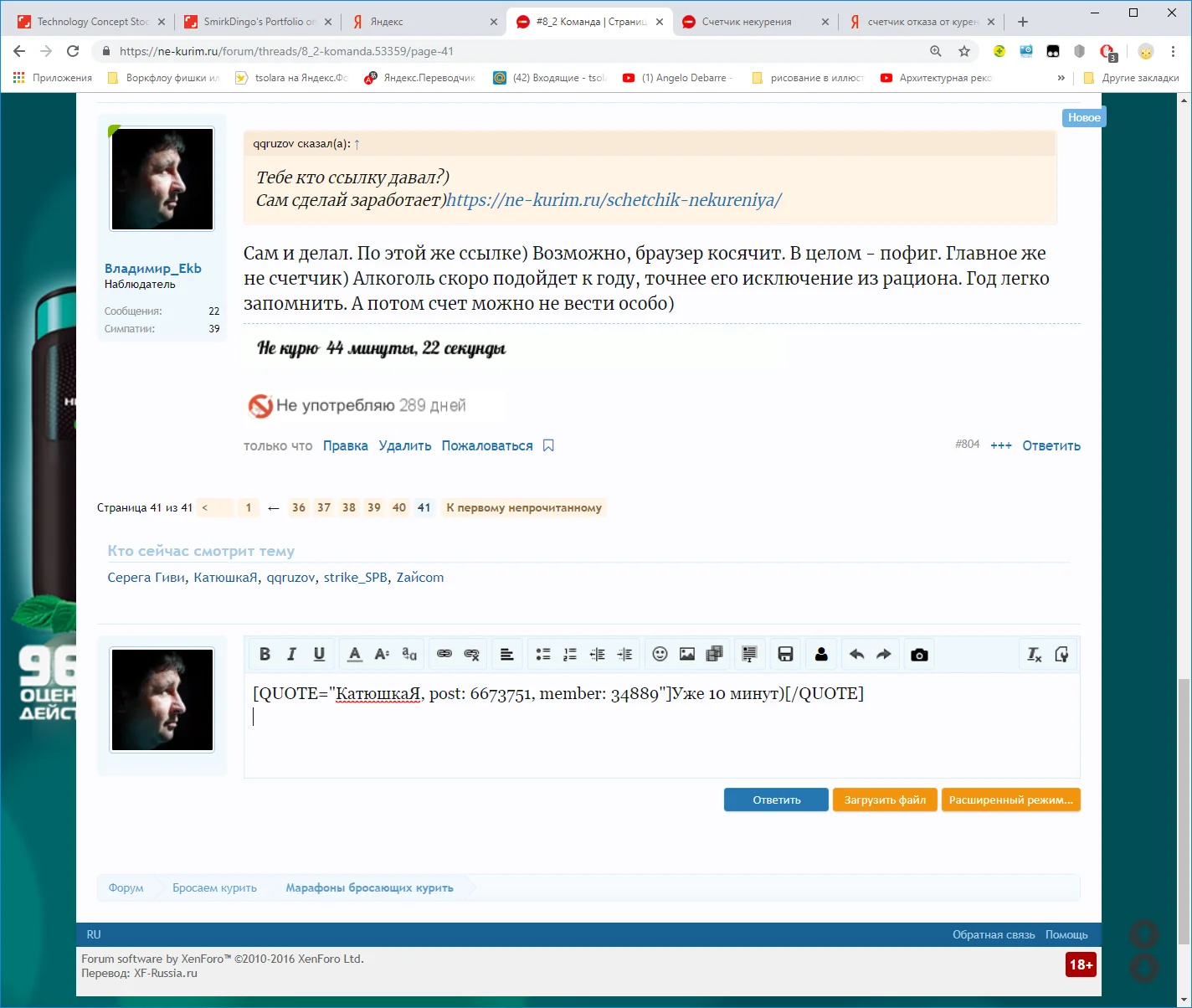Open the text color picker in the editor
This screenshot has width=1192, height=1008.
coord(355,655)
